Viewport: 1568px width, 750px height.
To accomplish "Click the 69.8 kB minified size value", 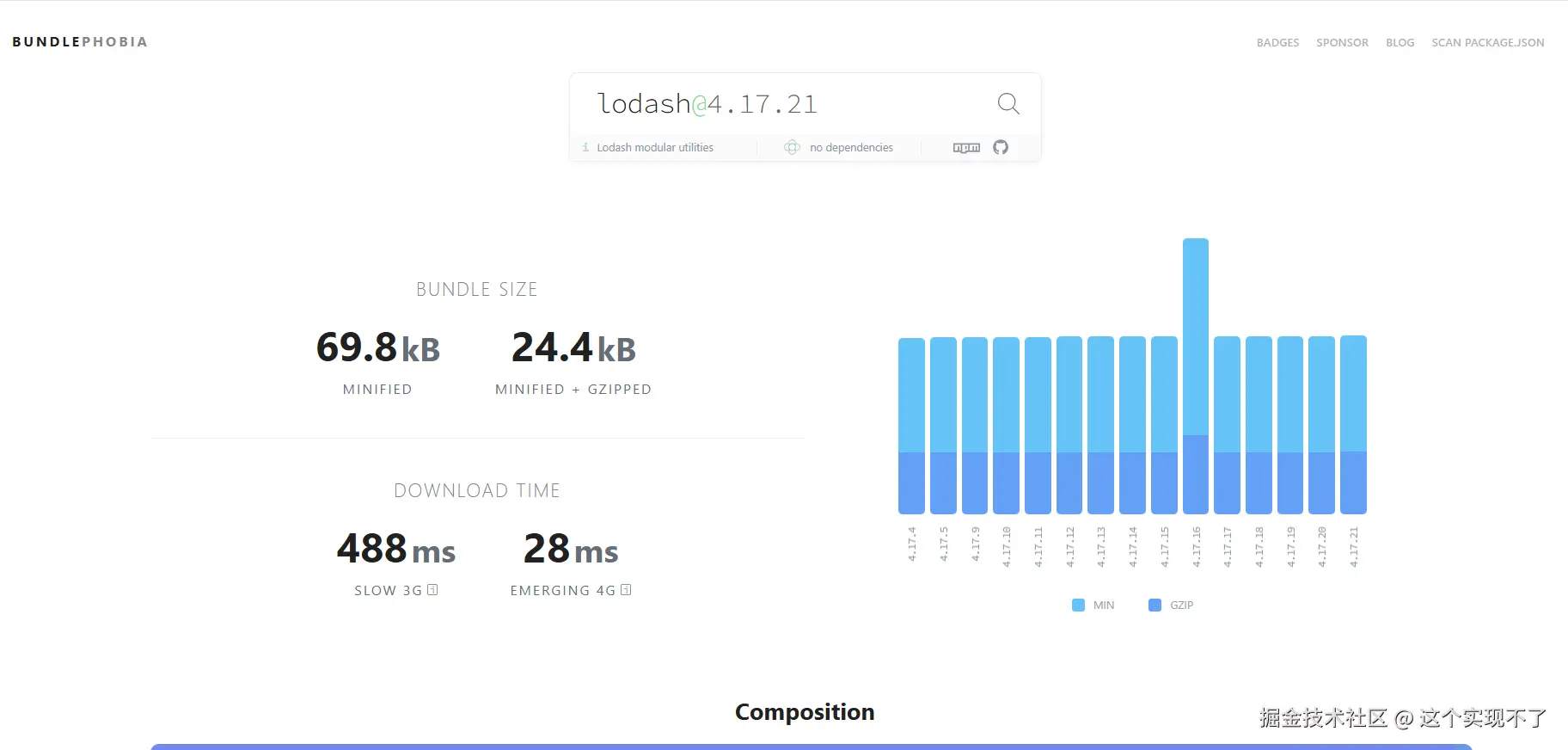I will coord(378,347).
